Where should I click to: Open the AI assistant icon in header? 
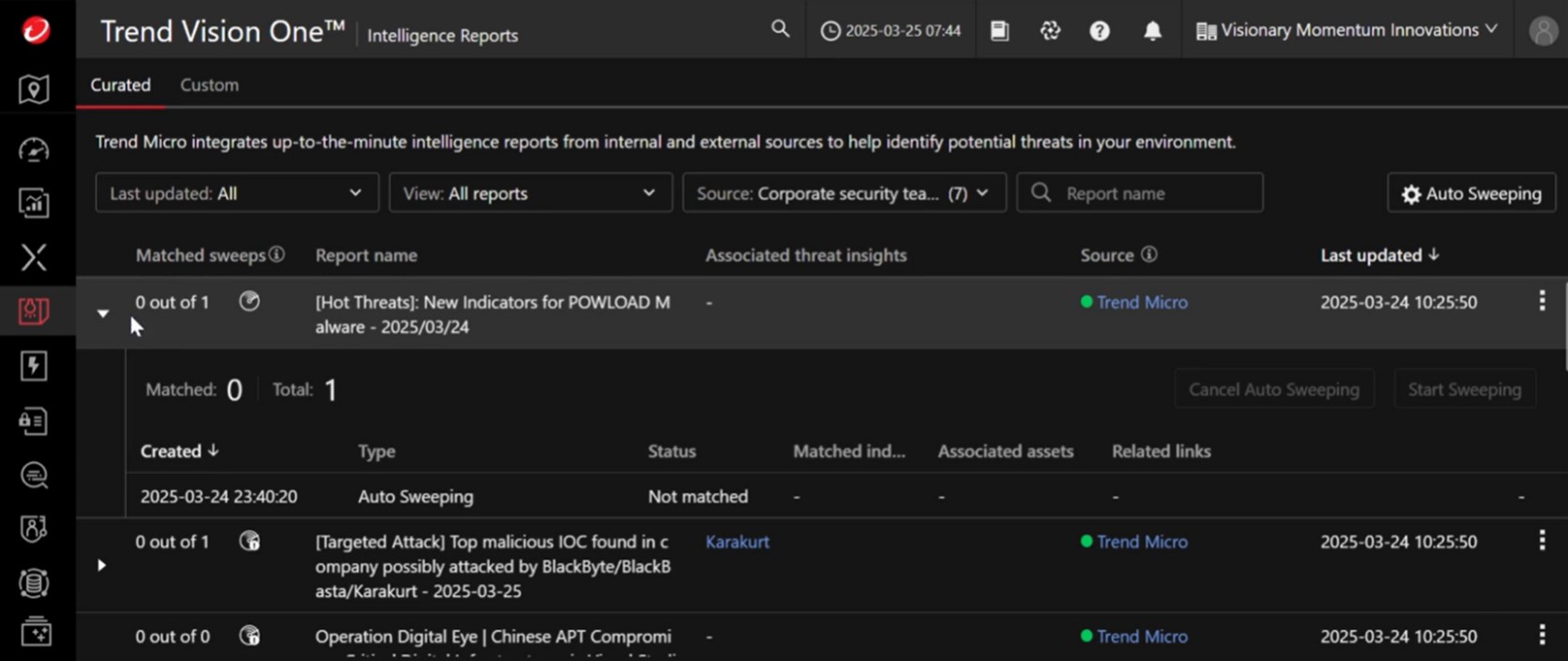[x=1050, y=30]
